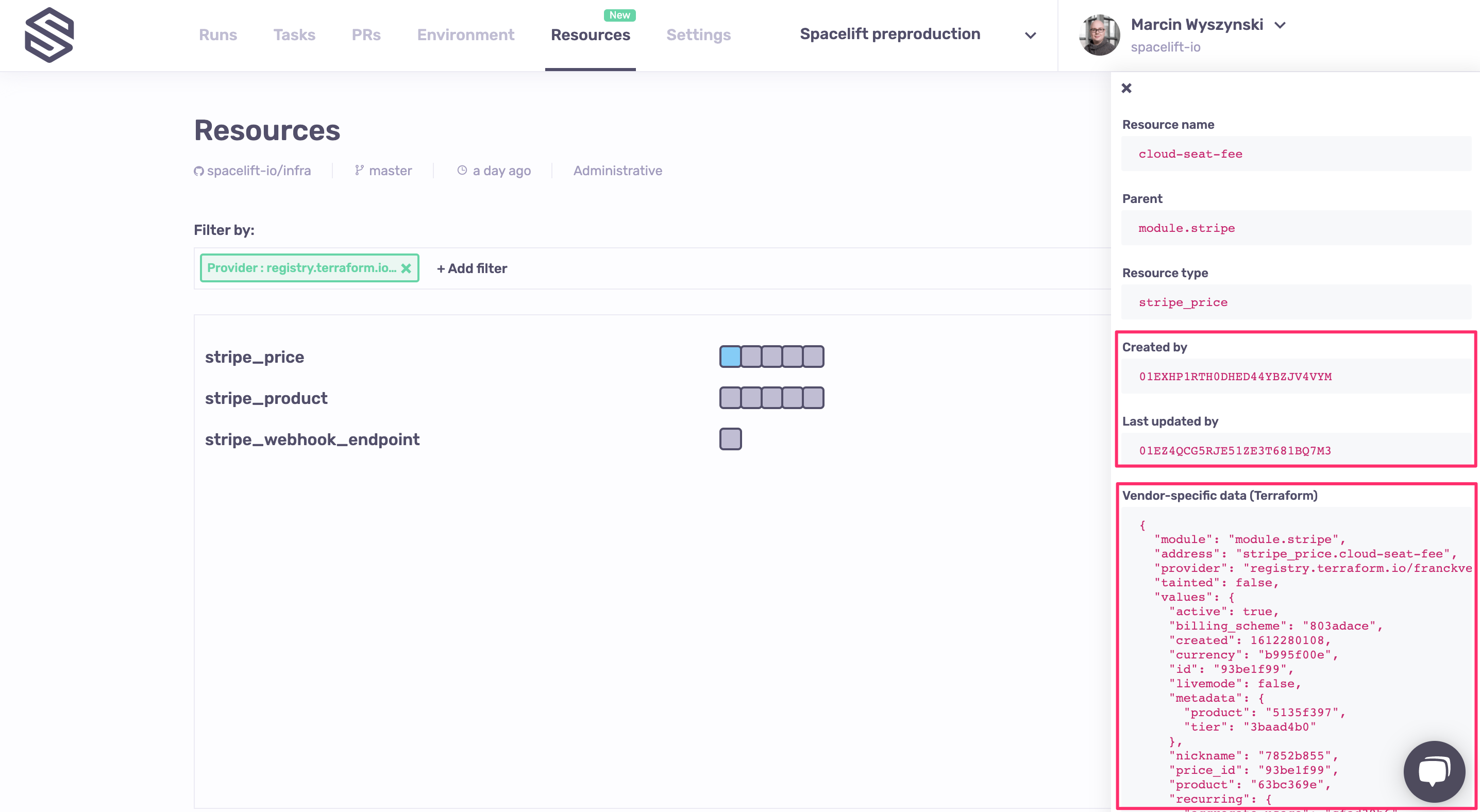Select the single stripe_webhook_endpoint resource square
The image size is (1480, 812).
tap(730, 439)
